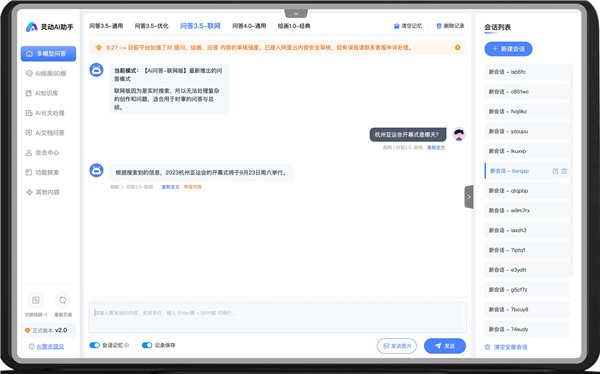
Task: Open 多模型问答 in the sidebar
Action: (x=48, y=54)
